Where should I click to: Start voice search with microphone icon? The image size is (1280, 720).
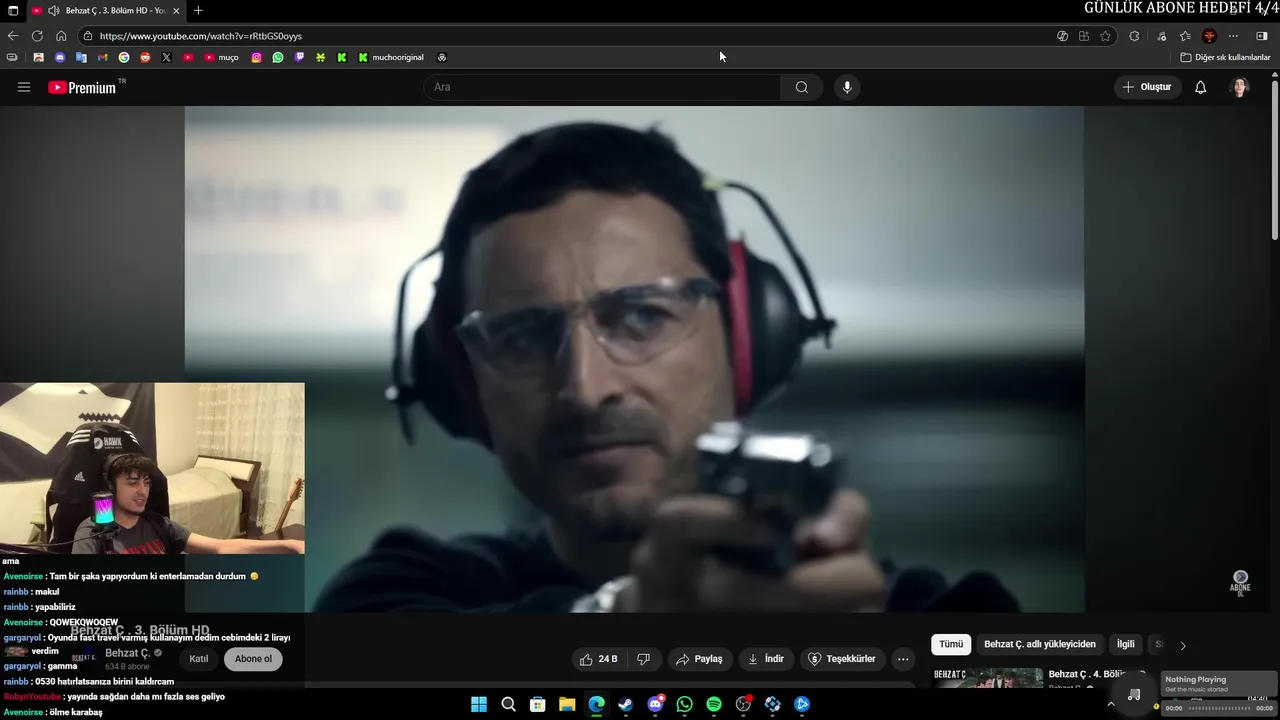[x=847, y=87]
